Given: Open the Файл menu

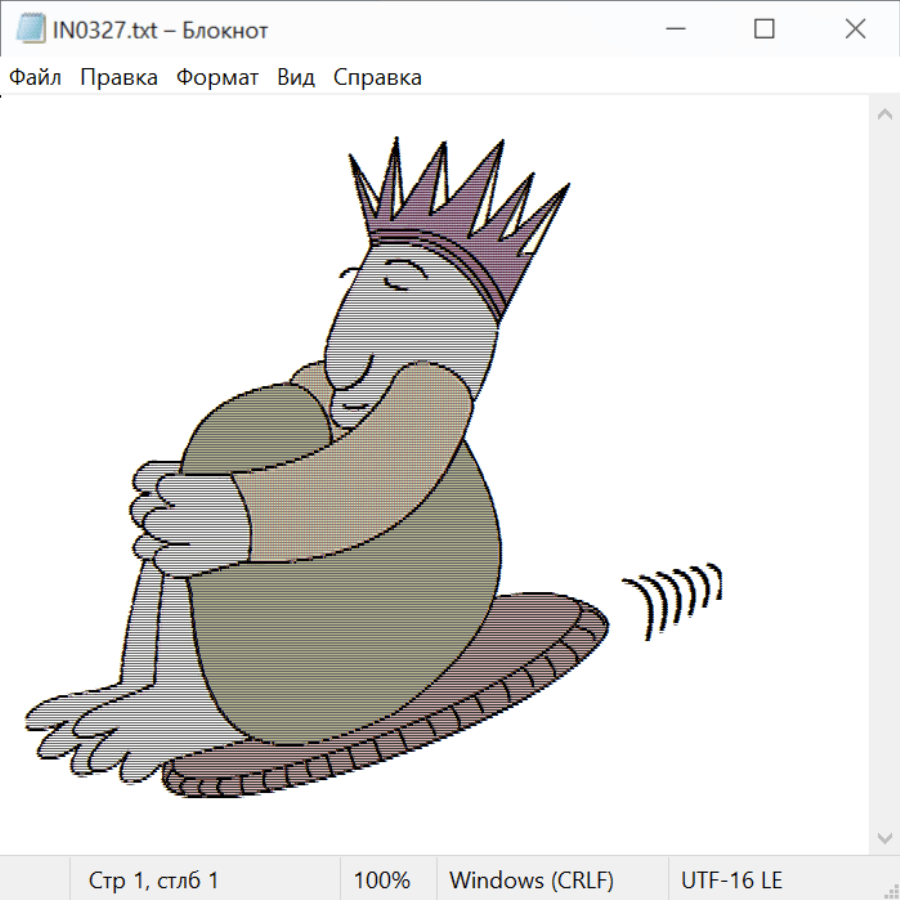Looking at the screenshot, I should (36, 78).
